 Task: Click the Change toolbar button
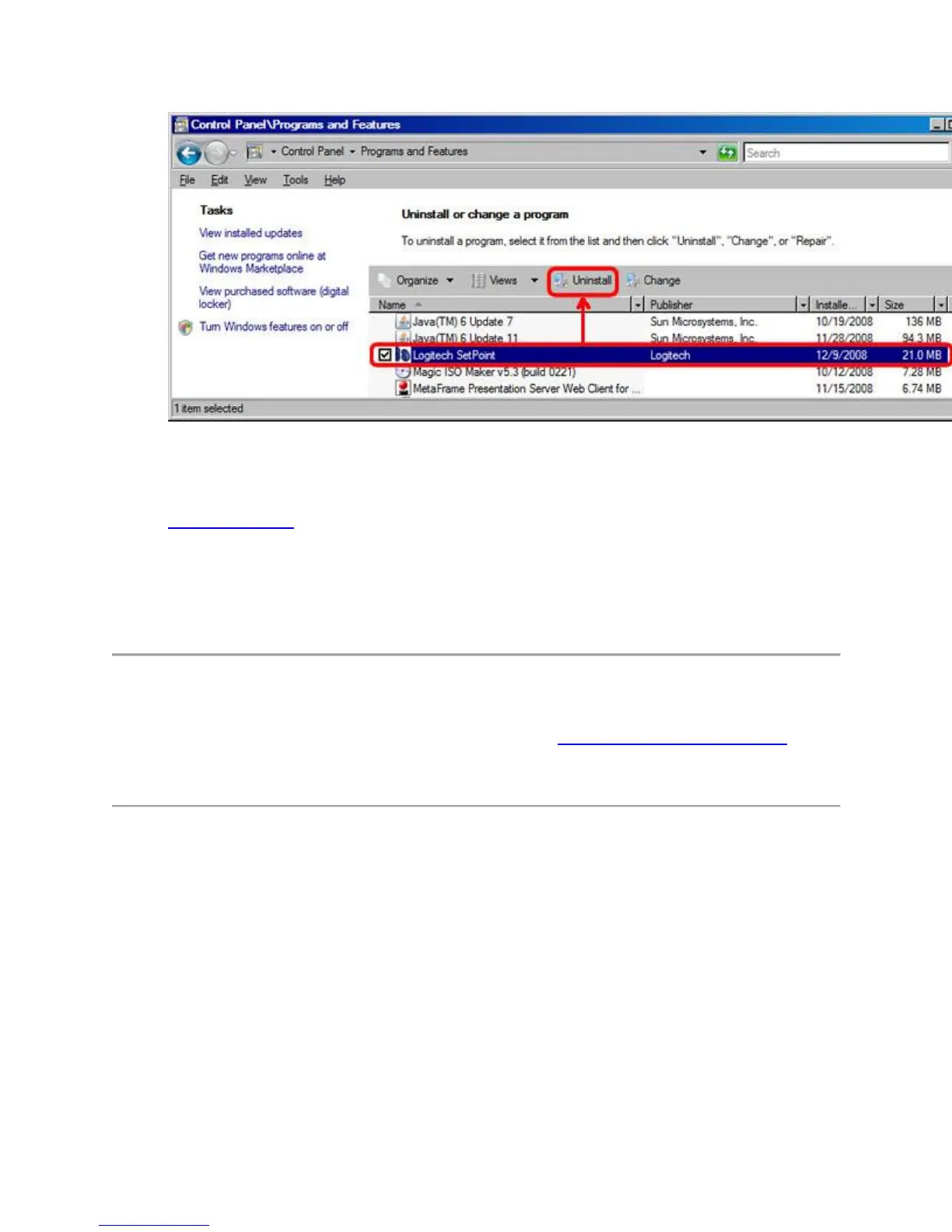[x=653, y=280]
